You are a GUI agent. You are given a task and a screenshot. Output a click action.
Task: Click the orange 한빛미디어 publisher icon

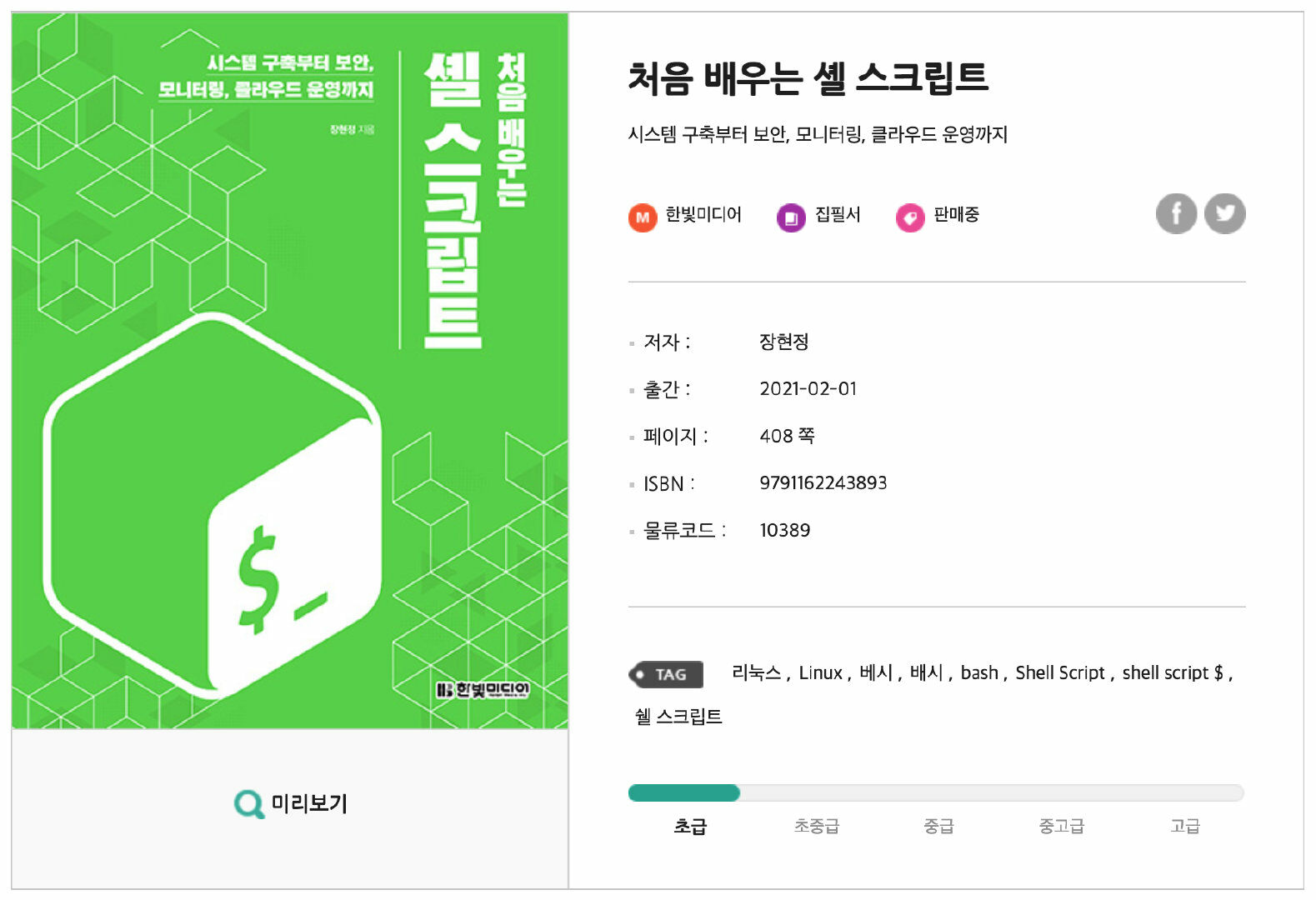642,217
